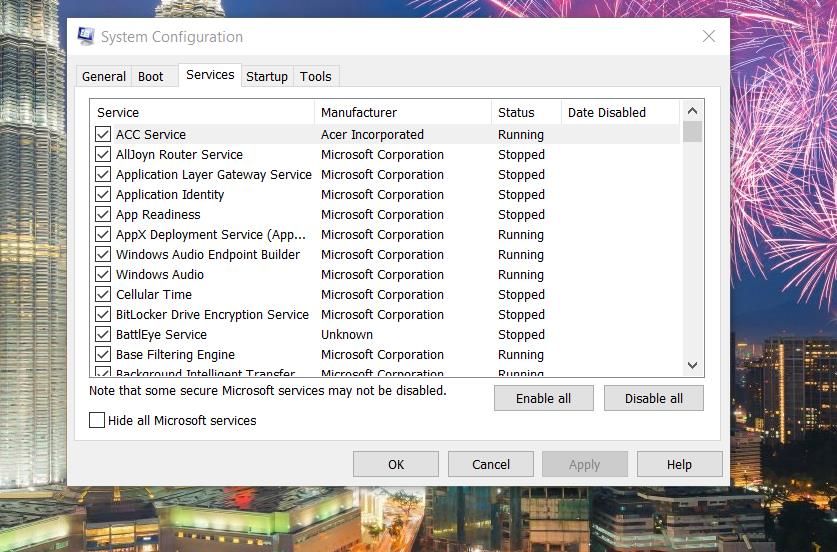Switch to the General tab
This screenshot has height=552, width=837.
[104, 76]
